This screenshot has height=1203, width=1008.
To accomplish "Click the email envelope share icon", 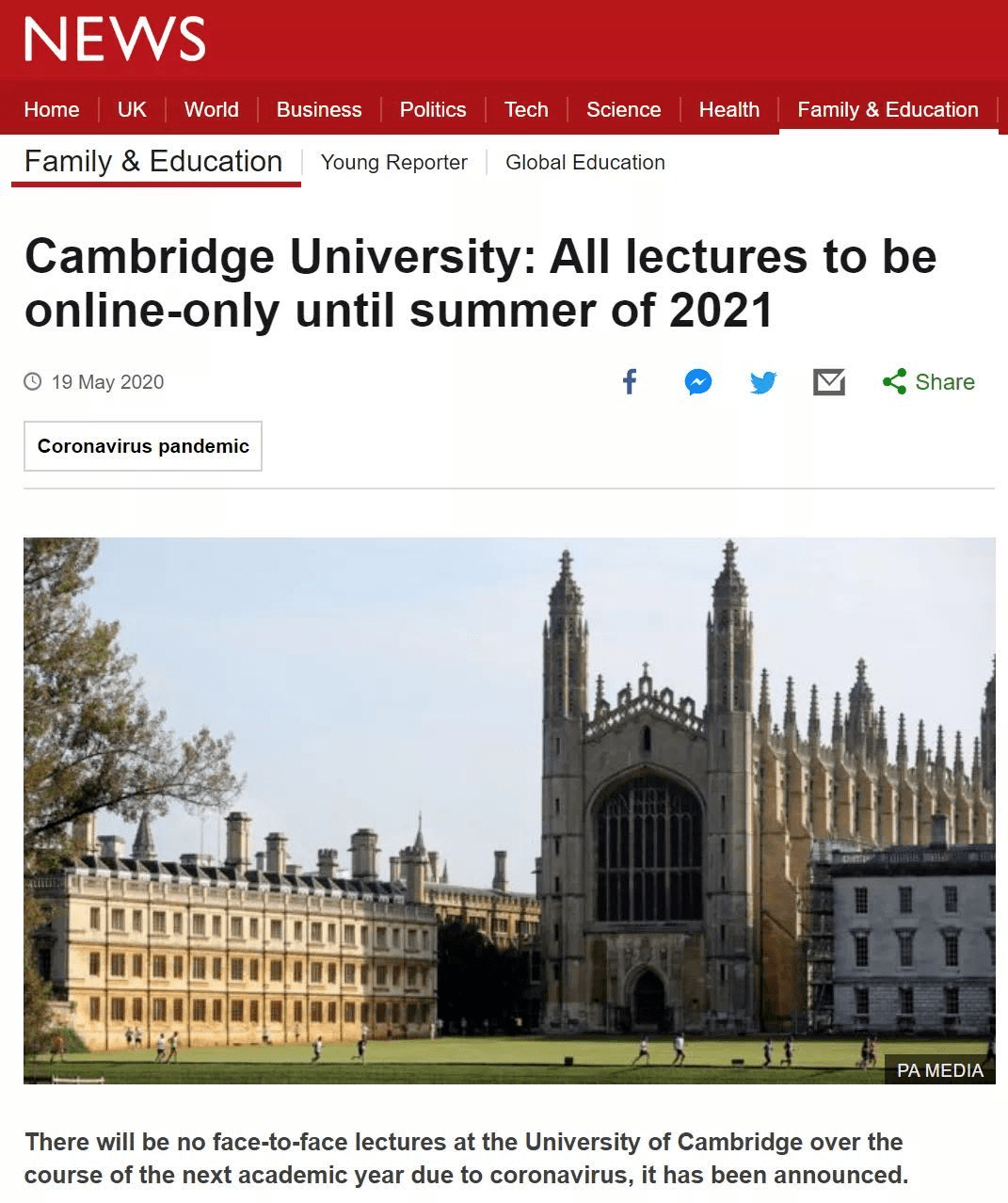I will 829,382.
